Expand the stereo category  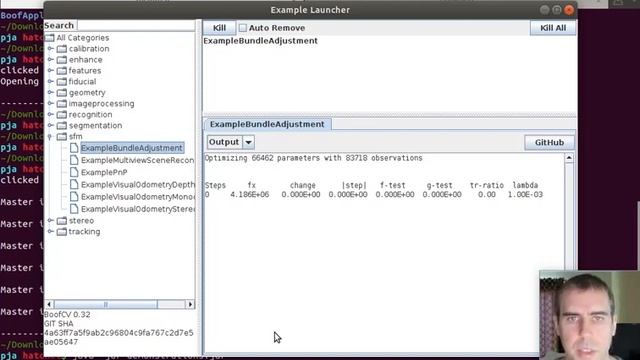50,221
